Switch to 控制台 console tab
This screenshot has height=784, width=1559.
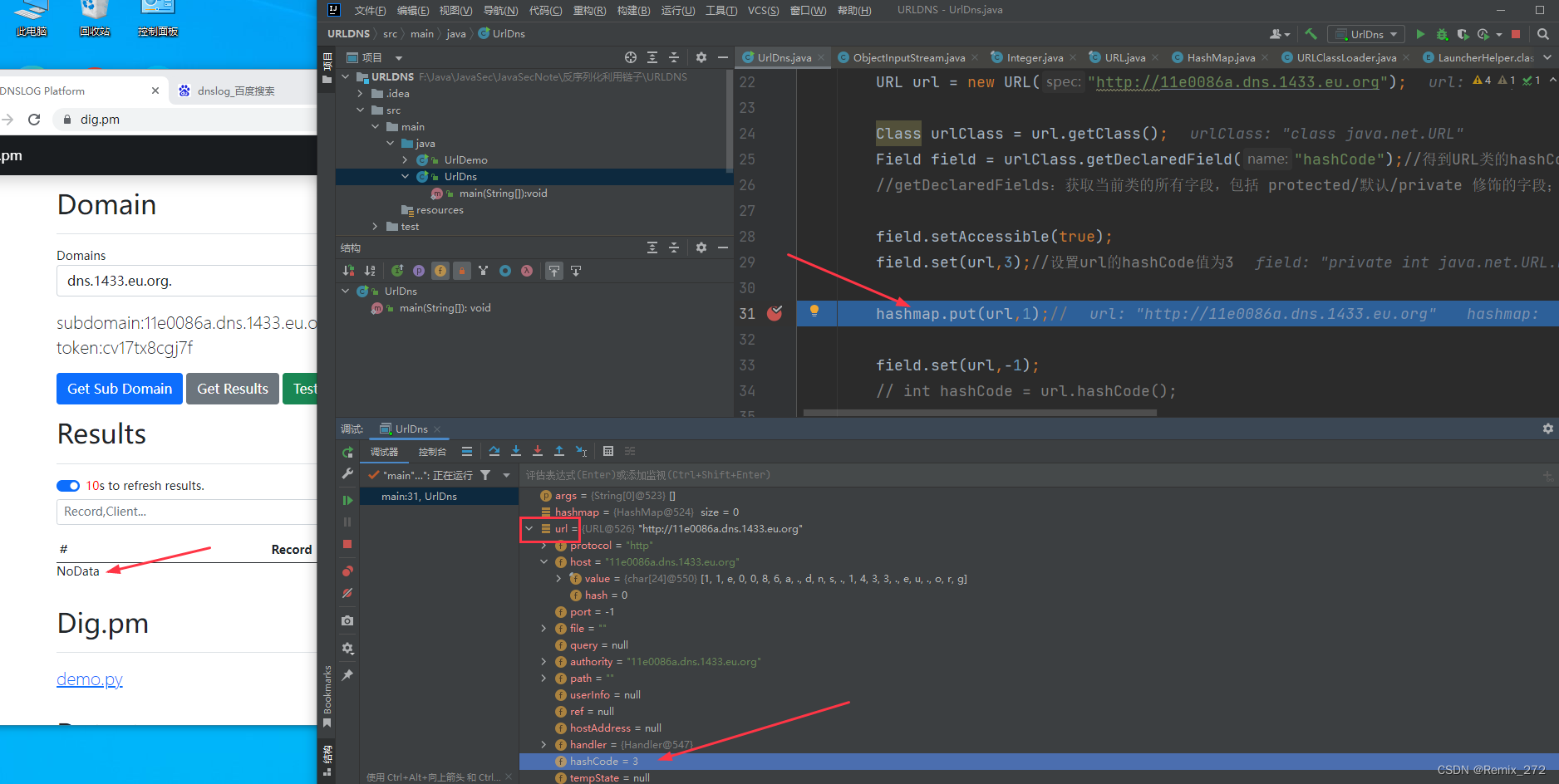point(432,452)
